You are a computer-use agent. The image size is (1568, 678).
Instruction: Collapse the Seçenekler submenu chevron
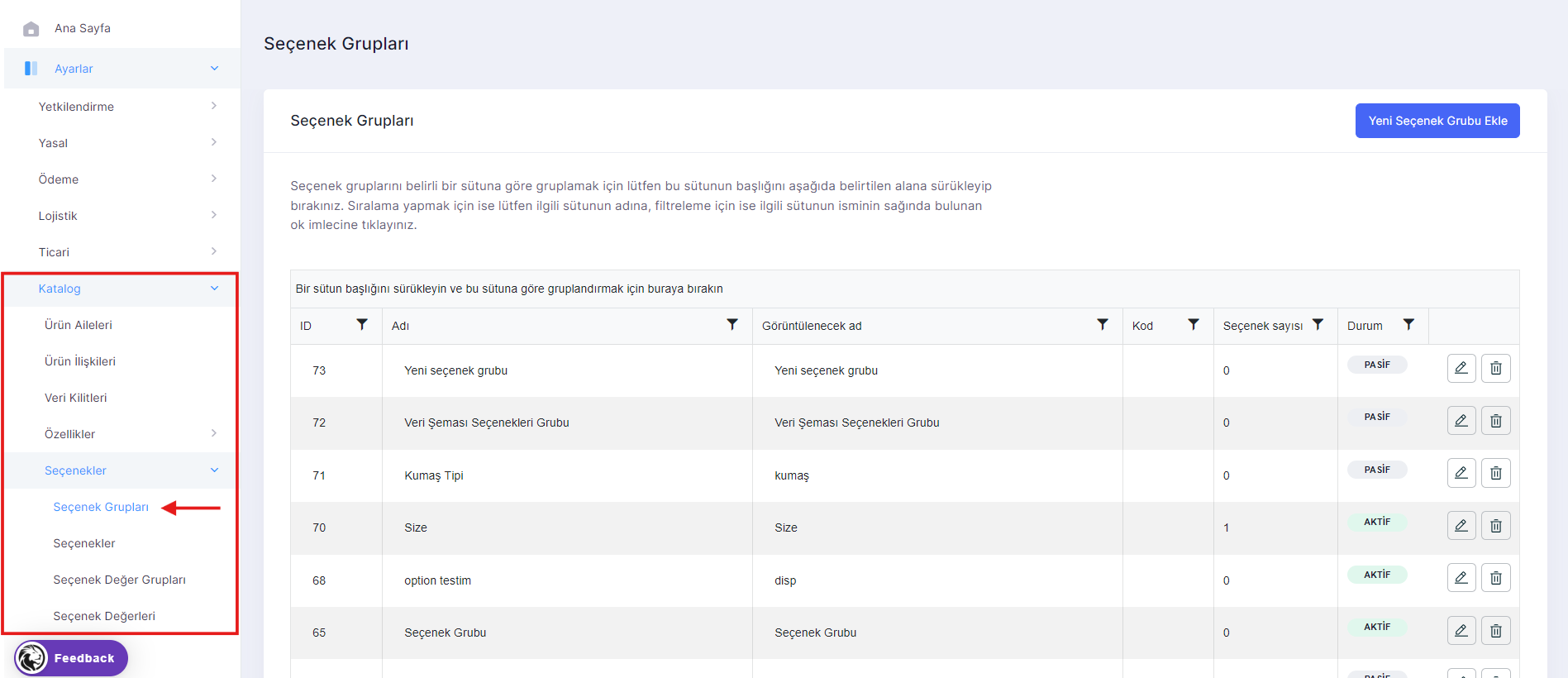(x=214, y=470)
